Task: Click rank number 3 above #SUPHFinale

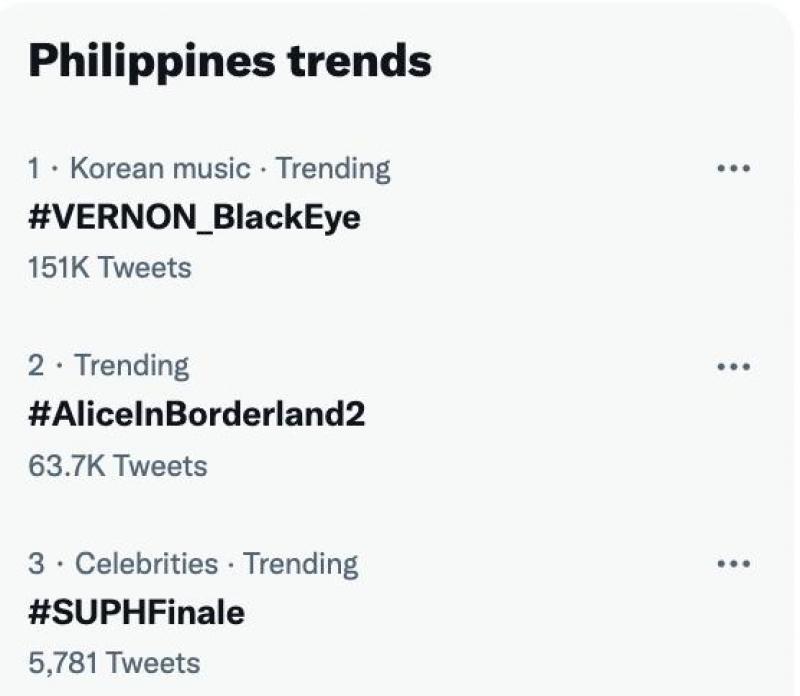Action: pyautogui.click(x=37, y=564)
